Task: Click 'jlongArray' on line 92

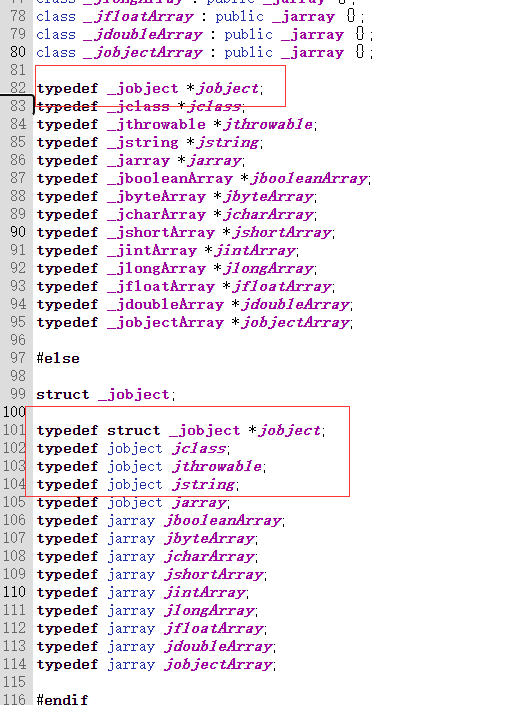Action: tap(268, 268)
